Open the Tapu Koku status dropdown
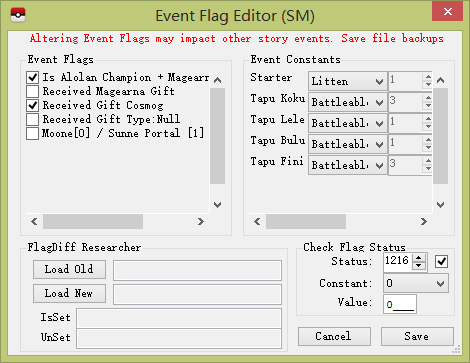Screen dimensions: 470x363 pyautogui.click(x=348, y=102)
